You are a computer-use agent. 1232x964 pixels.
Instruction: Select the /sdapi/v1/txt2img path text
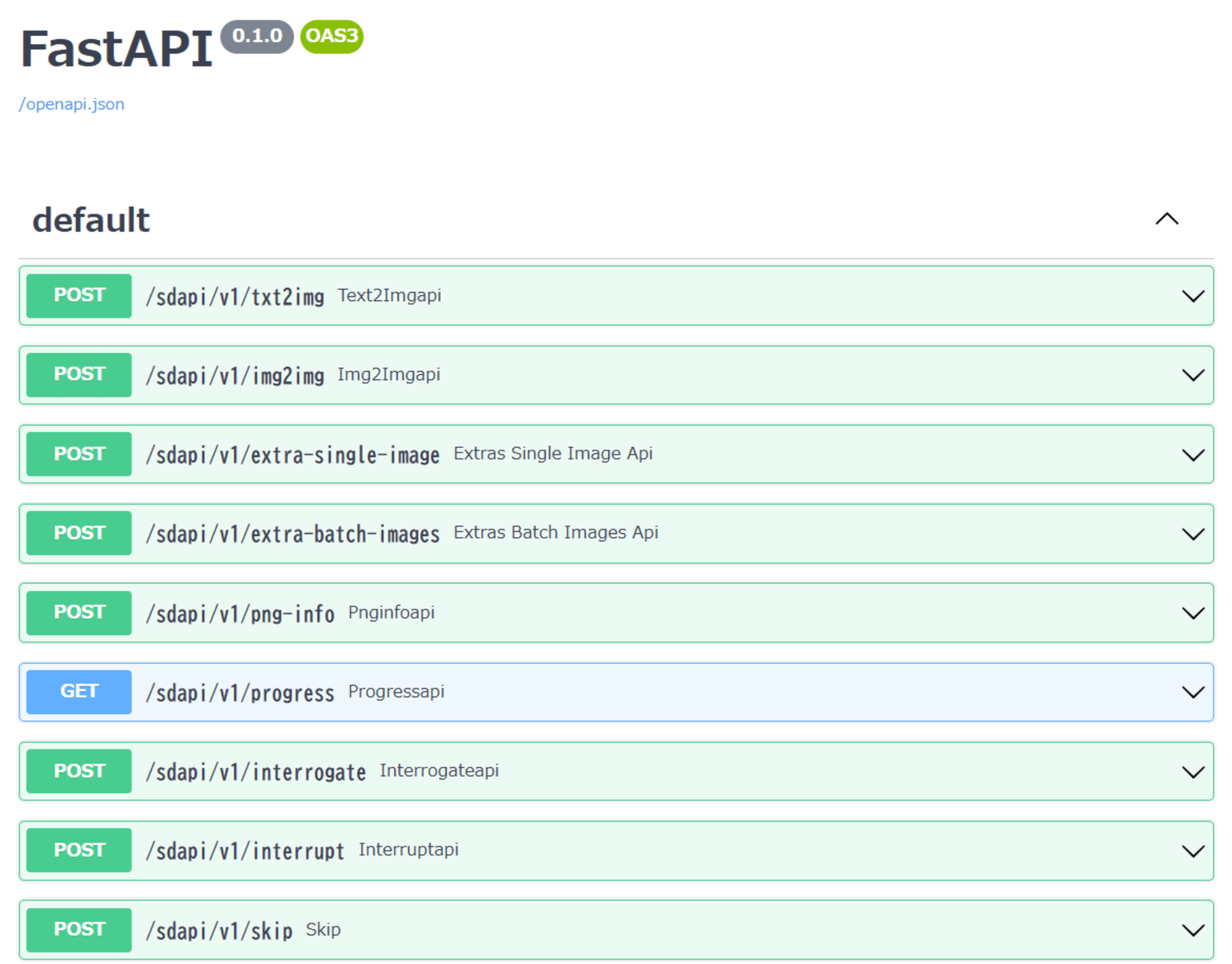pyautogui.click(x=235, y=297)
